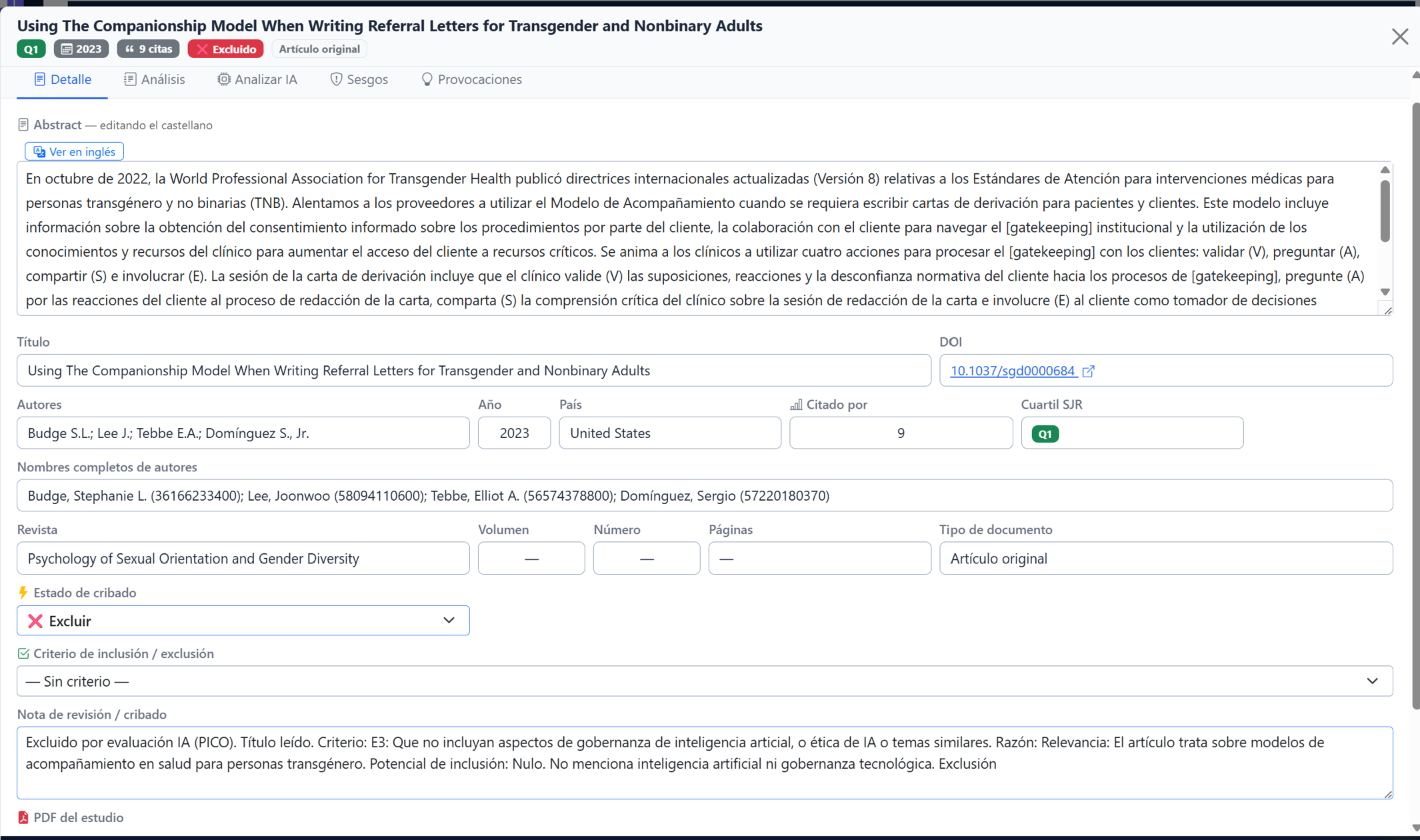Click the Q1 badge in Cuartil SJR field
The image size is (1420, 840).
click(x=1045, y=434)
